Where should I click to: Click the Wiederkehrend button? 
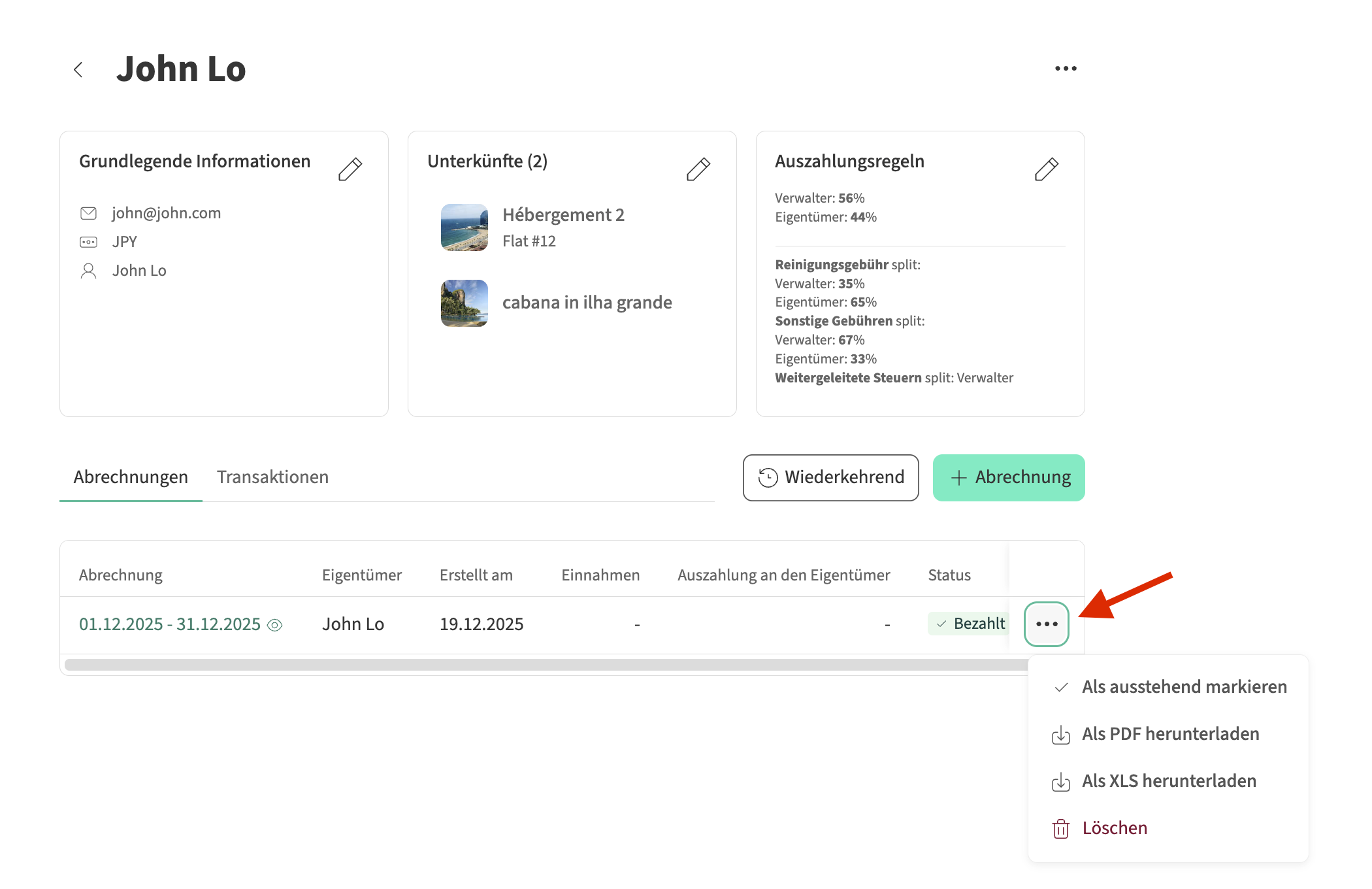click(x=830, y=478)
